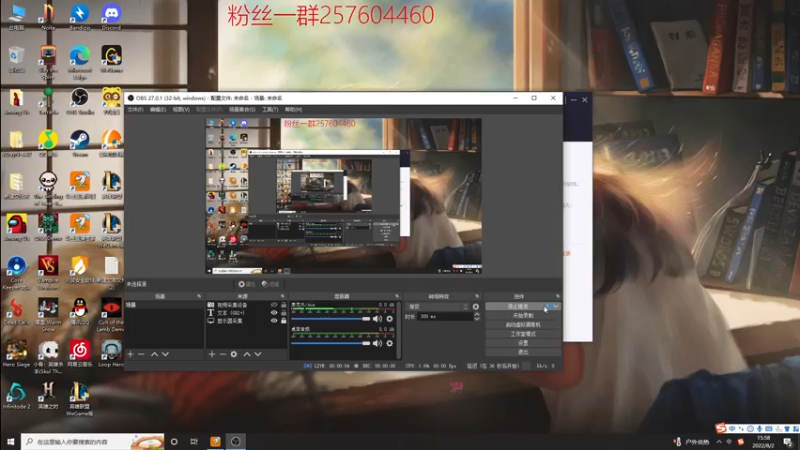The height and width of the screenshot is (450, 800).
Task: Increase transition duration with the up arrow
Action: click(x=477, y=314)
